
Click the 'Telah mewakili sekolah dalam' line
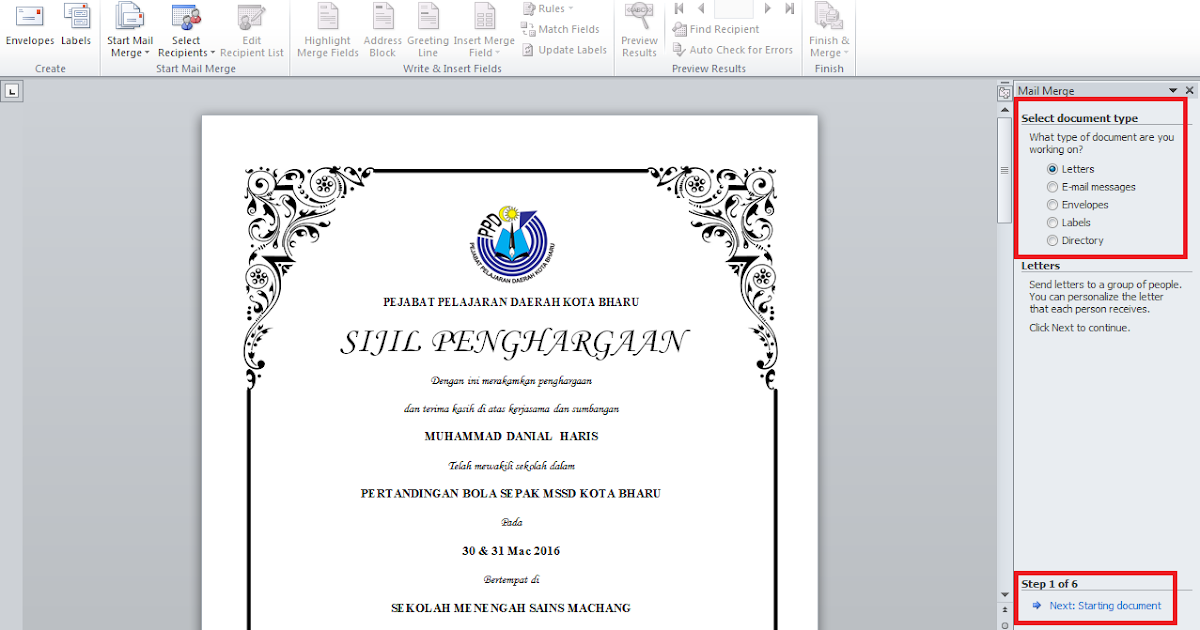[511, 466]
